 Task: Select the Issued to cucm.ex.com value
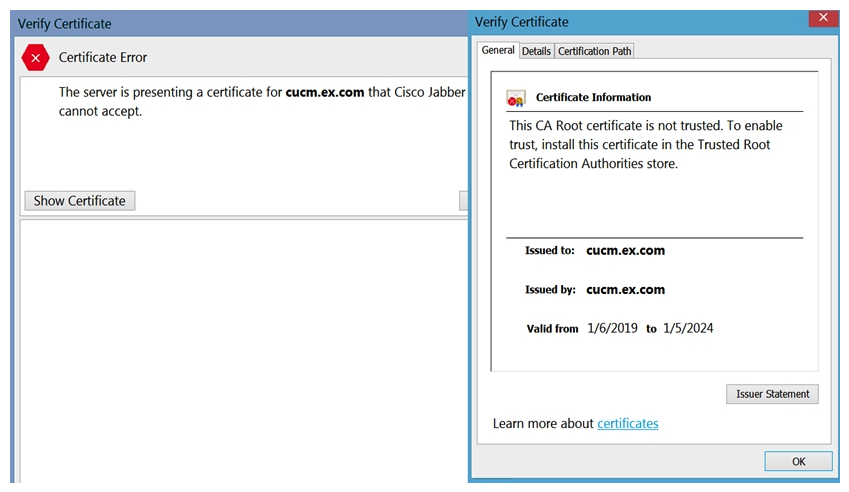pyautogui.click(x=625, y=251)
